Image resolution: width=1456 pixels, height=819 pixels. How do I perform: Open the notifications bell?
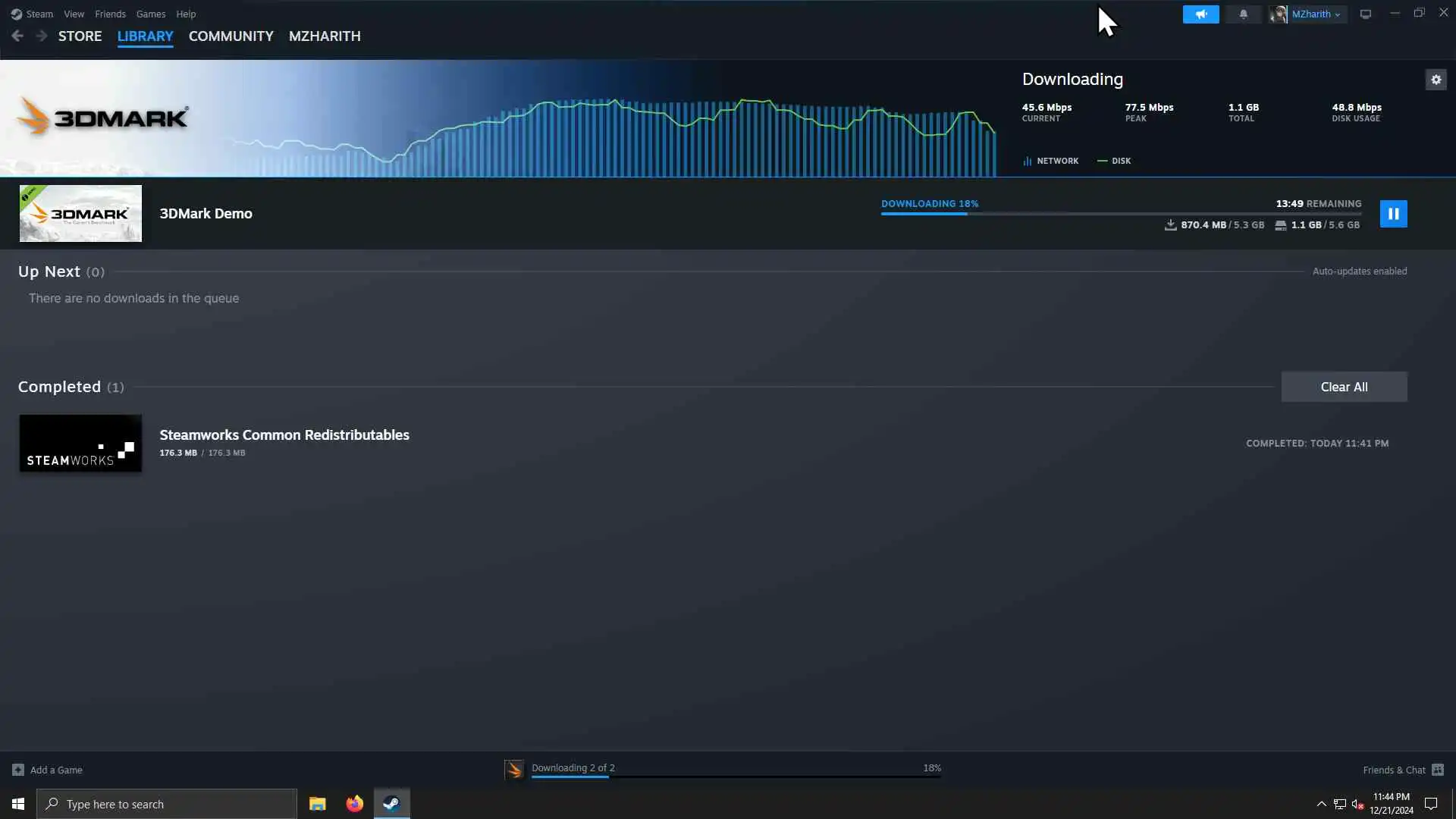[x=1243, y=14]
